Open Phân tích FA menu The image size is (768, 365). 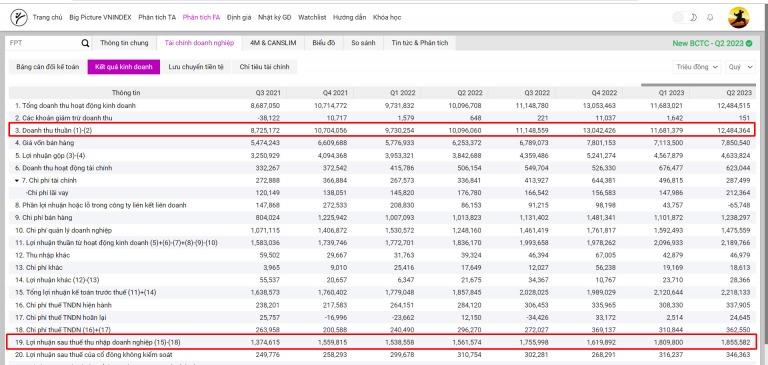click(201, 18)
